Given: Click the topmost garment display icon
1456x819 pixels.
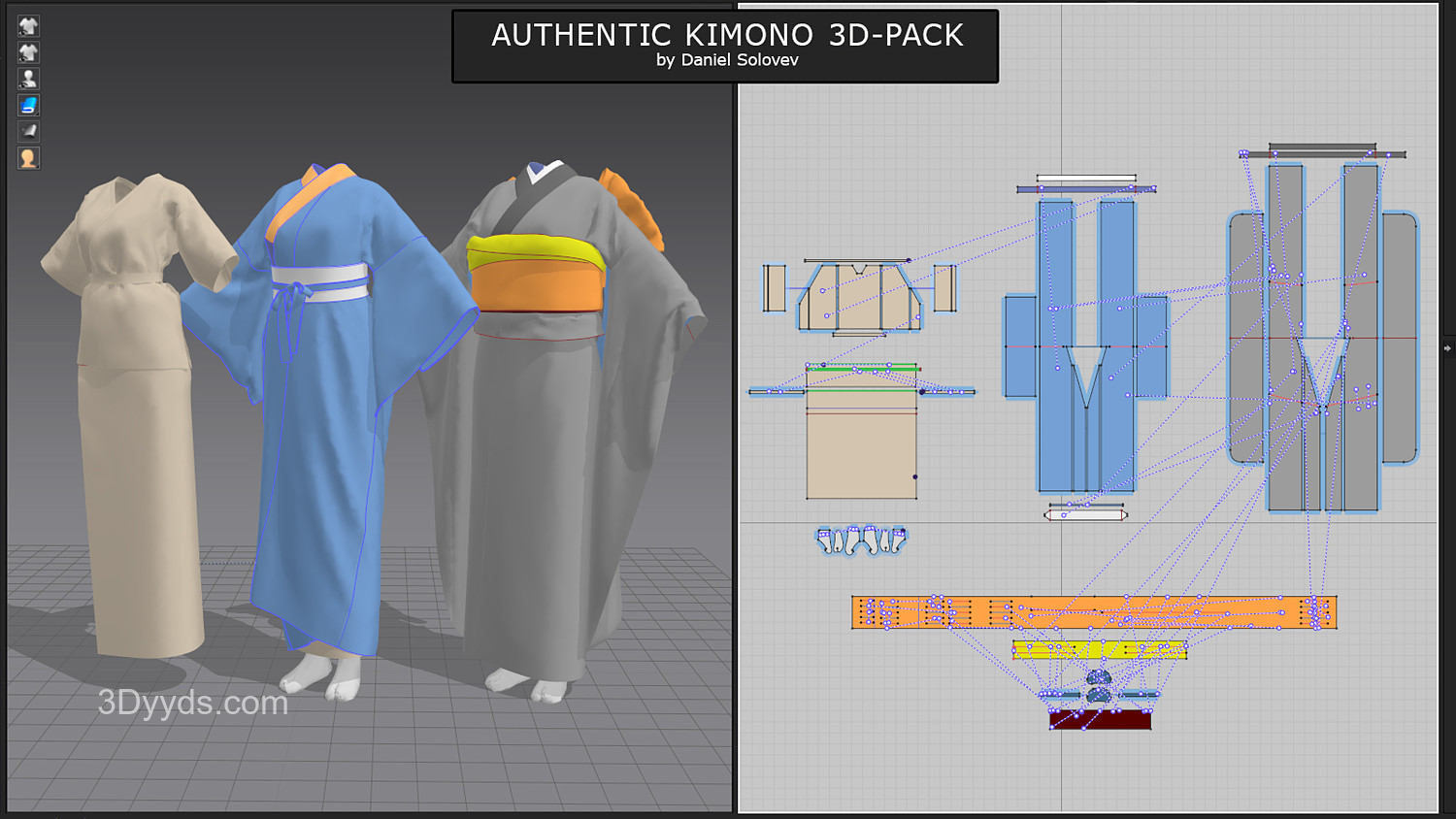Looking at the screenshot, I should pyautogui.click(x=28, y=26).
